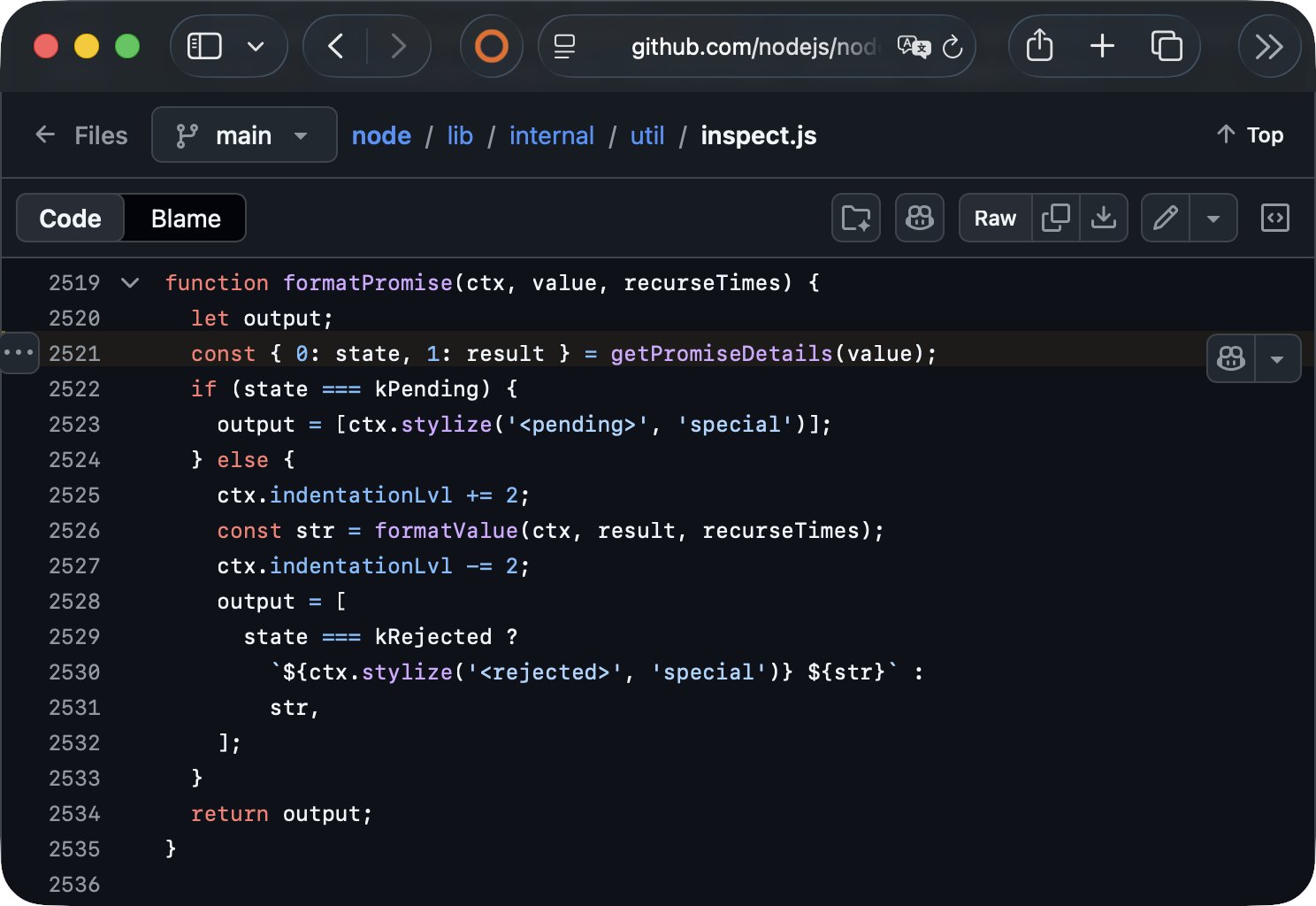Open the Share menu

click(1039, 45)
